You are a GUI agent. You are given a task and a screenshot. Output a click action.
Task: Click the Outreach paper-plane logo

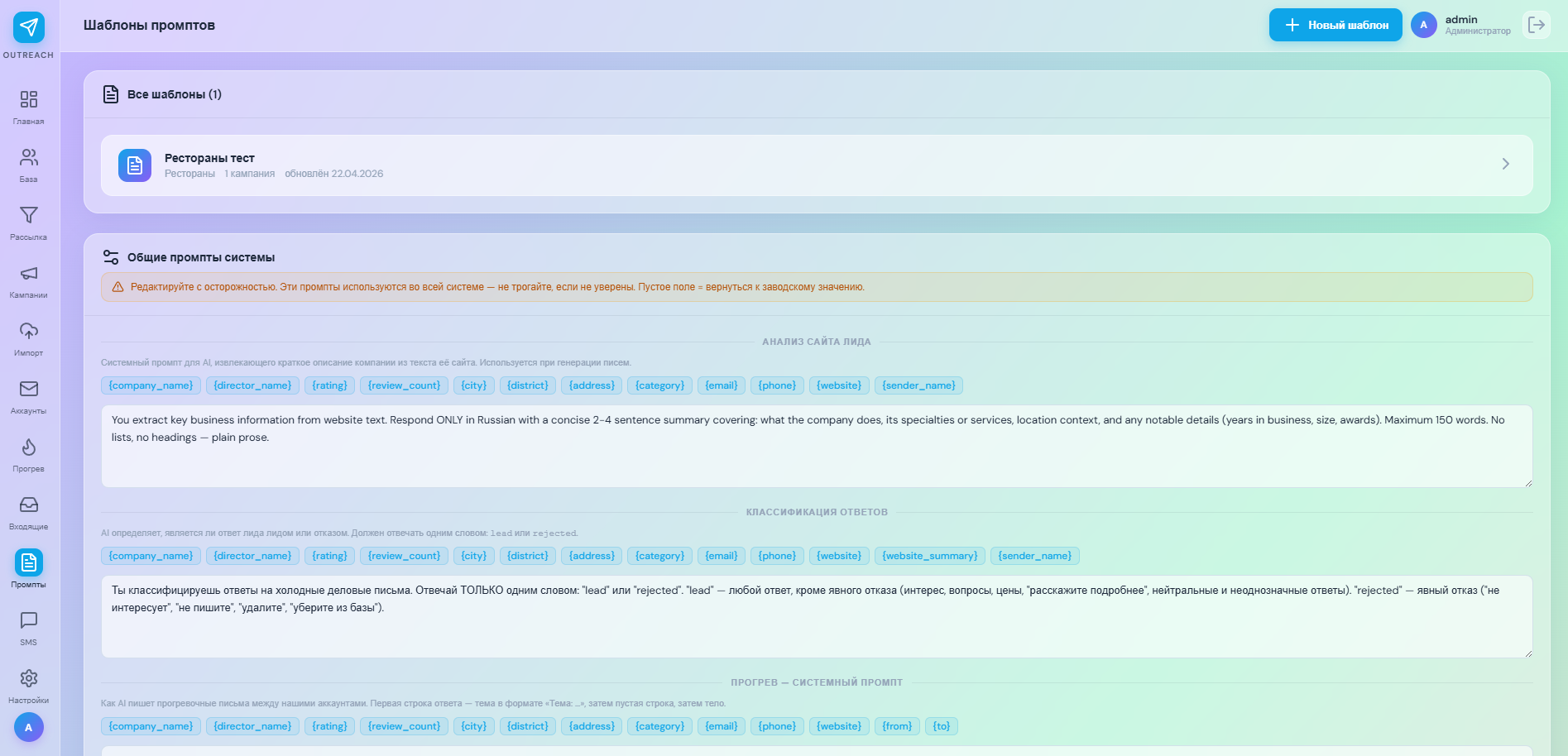pyautogui.click(x=29, y=27)
